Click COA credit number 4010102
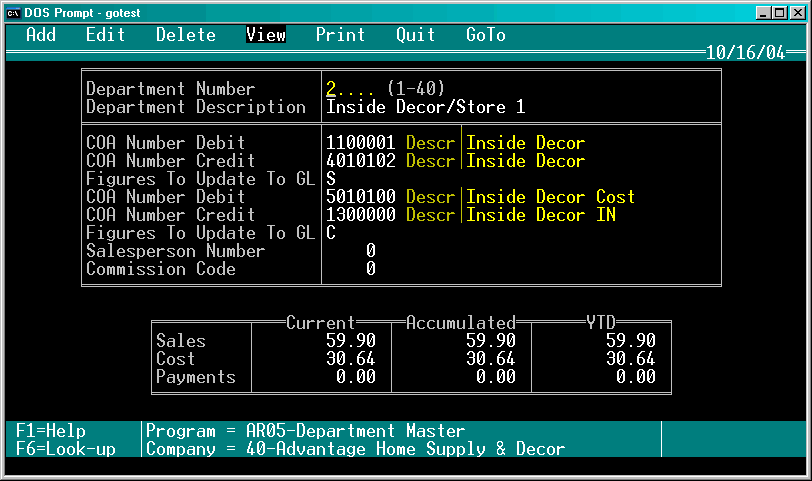Viewport: 812px width, 481px height. (361, 161)
